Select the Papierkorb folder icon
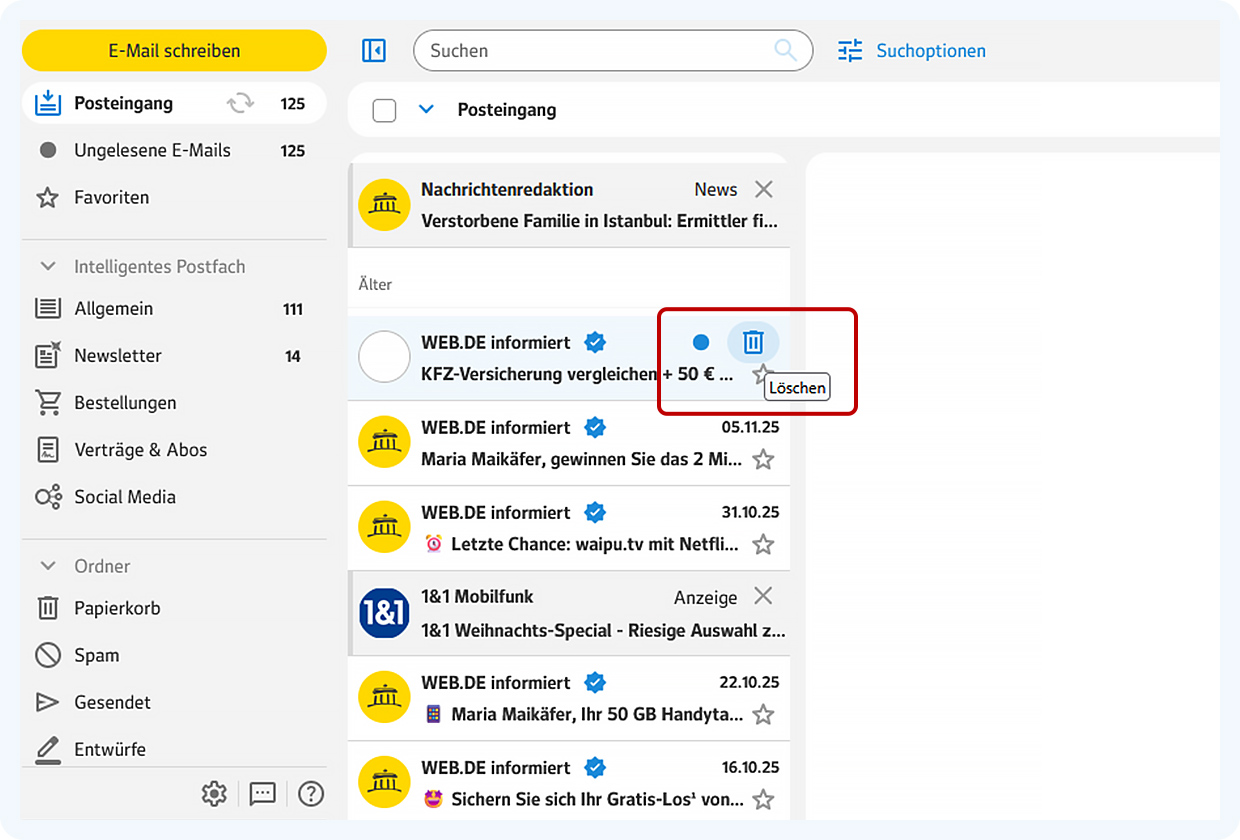The height and width of the screenshot is (840, 1240). tap(47, 608)
